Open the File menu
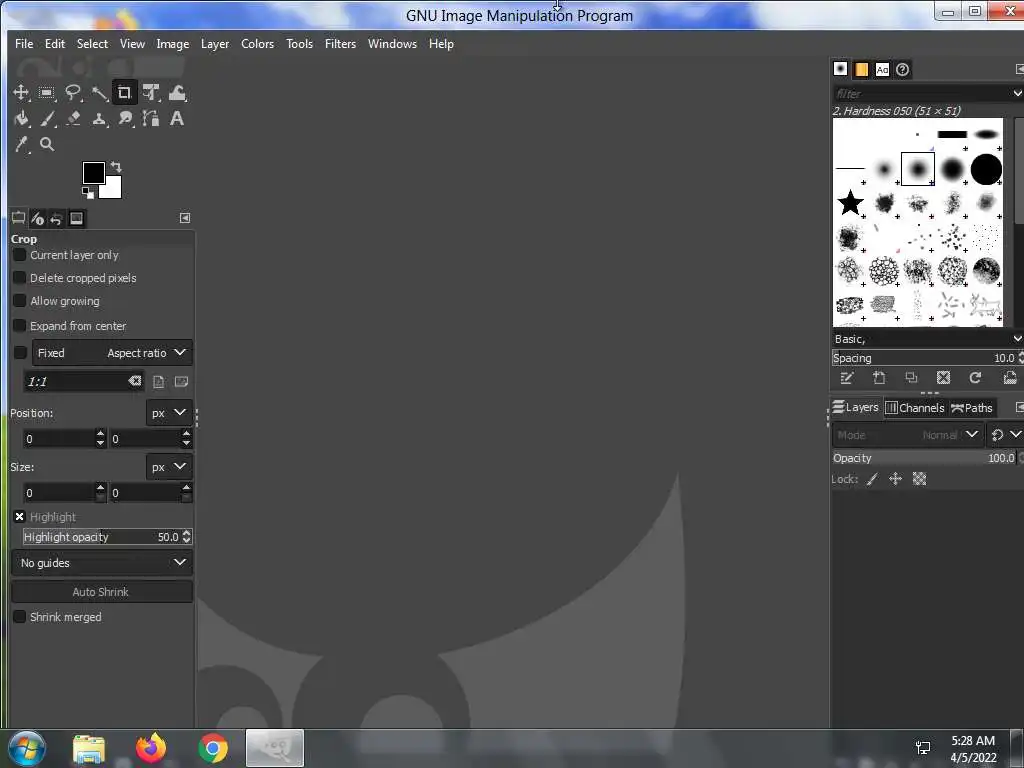Screen dimensions: 1024x768 [24, 44]
